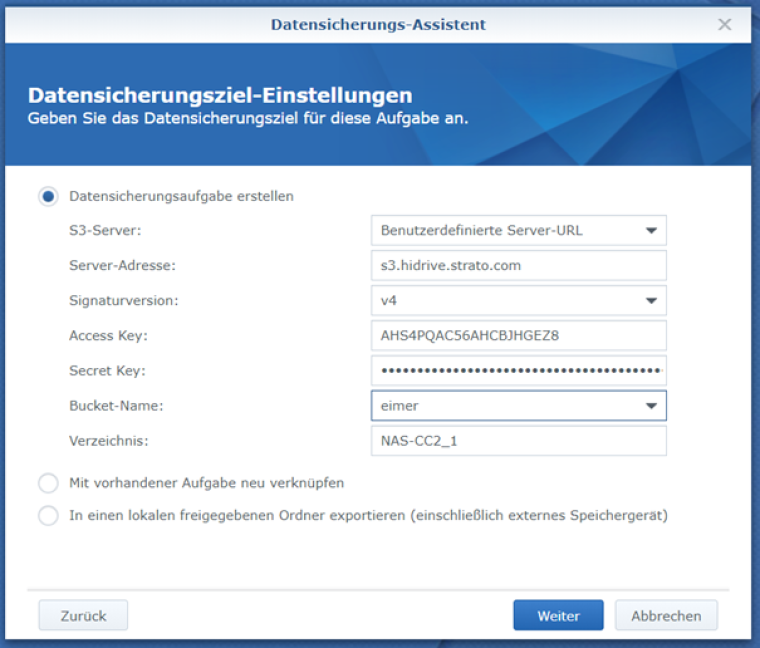Click the Weiter button

(x=558, y=615)
